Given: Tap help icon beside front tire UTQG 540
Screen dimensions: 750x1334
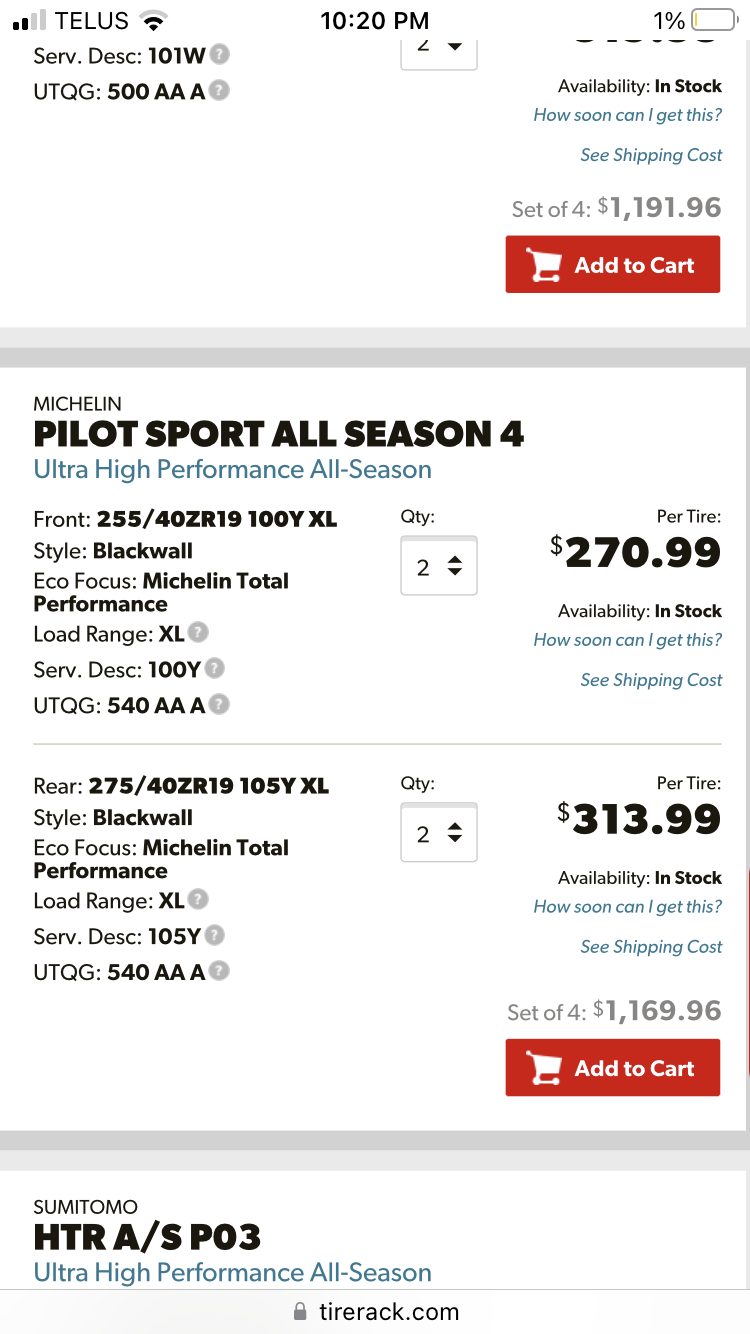Looking at the screenshot, I should pos(219,705).
